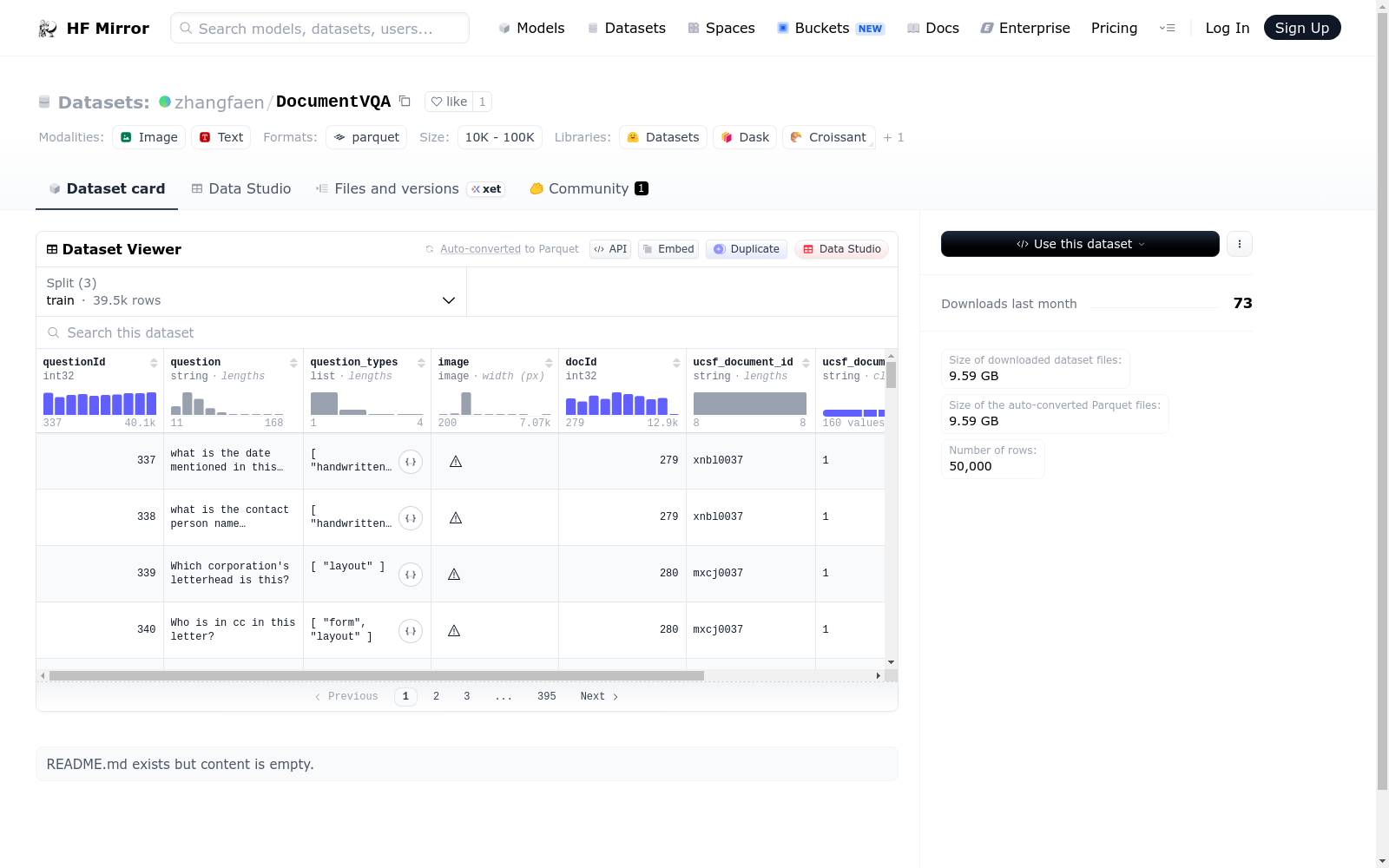Click the question lengths histogram

[x=227, y=404]
